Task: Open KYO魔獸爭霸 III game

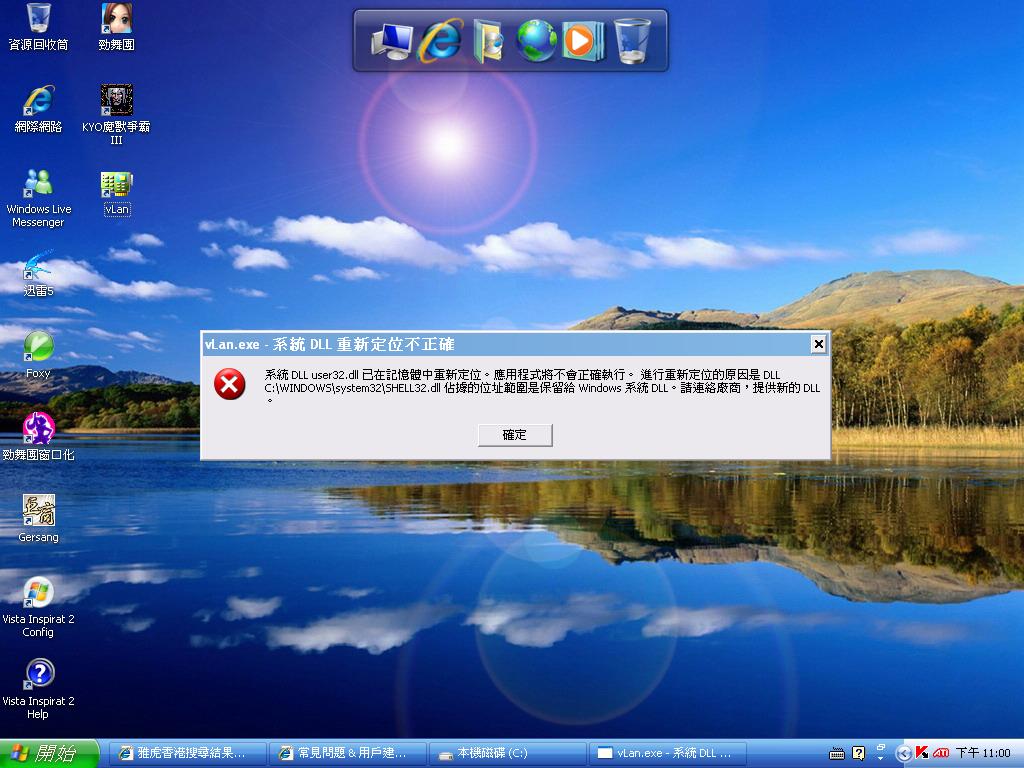Action: pyautogui.click(x=114, y=105)
